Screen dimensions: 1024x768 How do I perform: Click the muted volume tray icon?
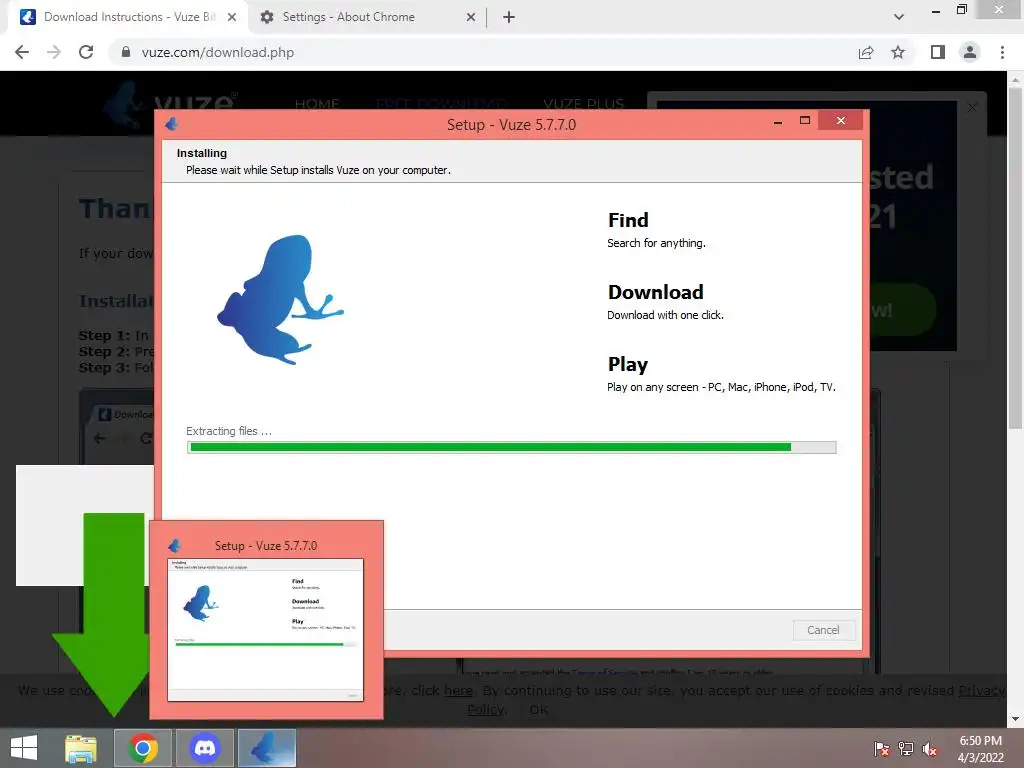click(x=929, y=748)
